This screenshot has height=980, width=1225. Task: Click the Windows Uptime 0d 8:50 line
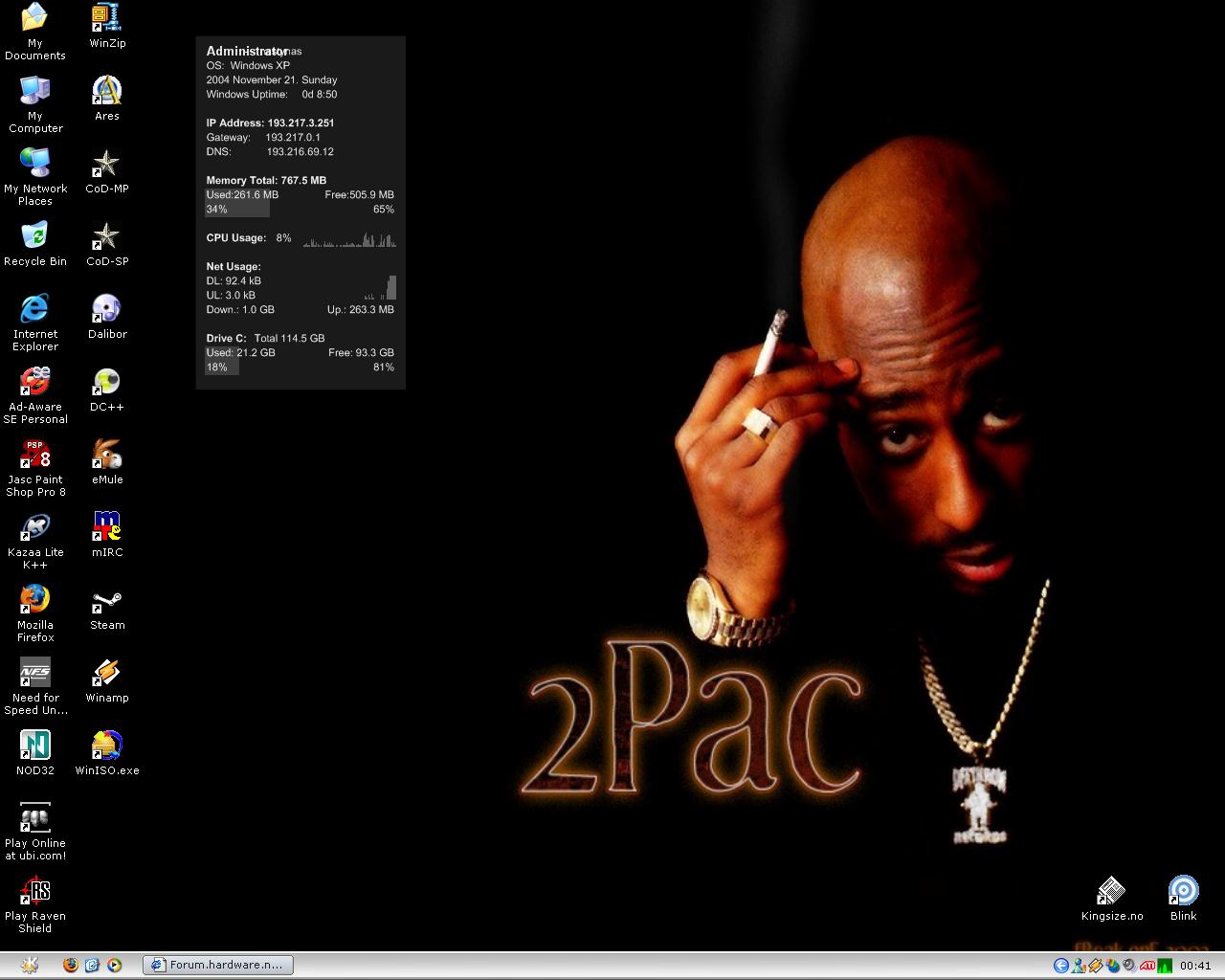click(272, 94)
